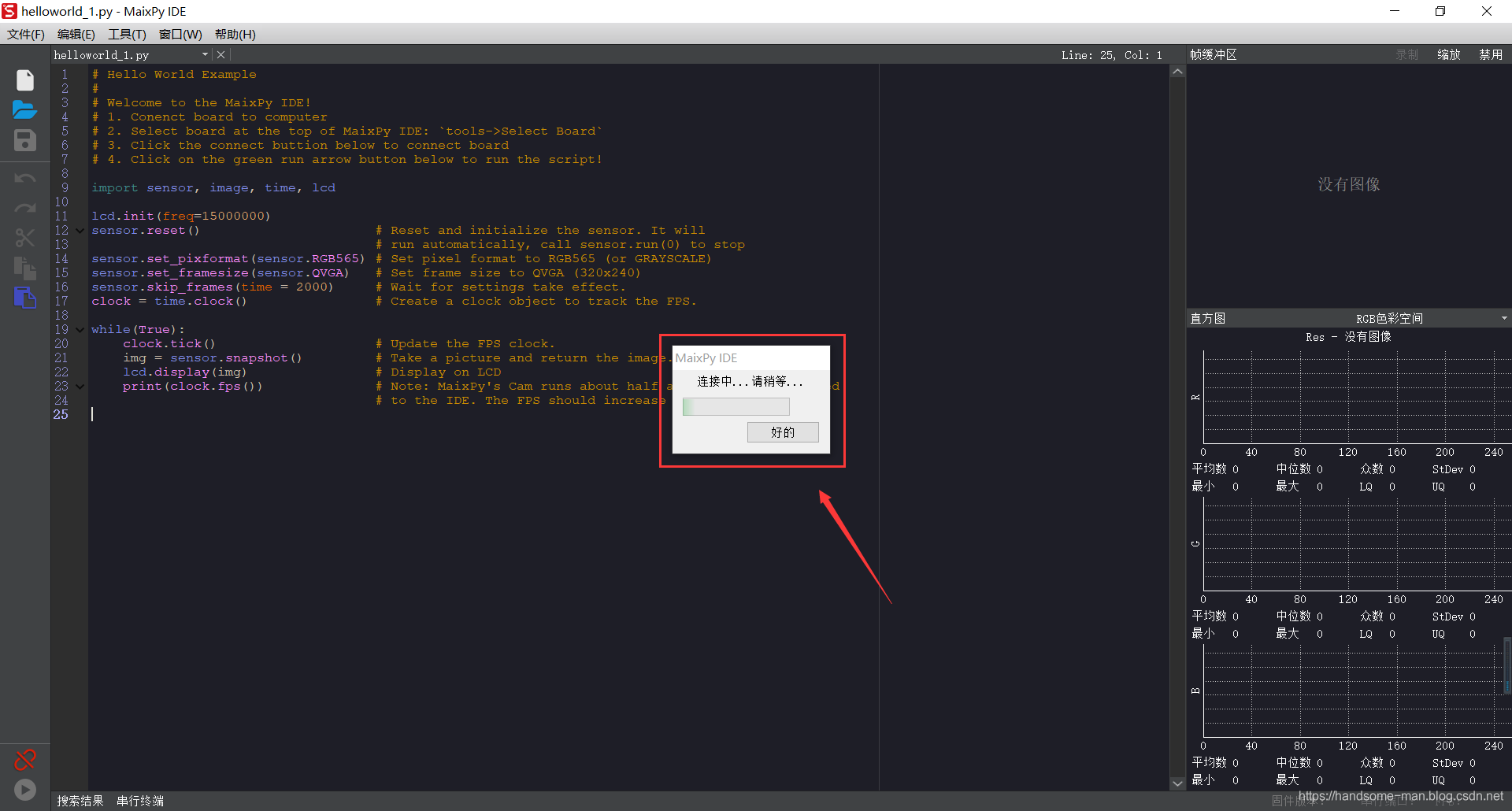1512x811 pixels.
Task: Click the 'Line: 25, Col: 1' indicator
Action: (1111, 55)
